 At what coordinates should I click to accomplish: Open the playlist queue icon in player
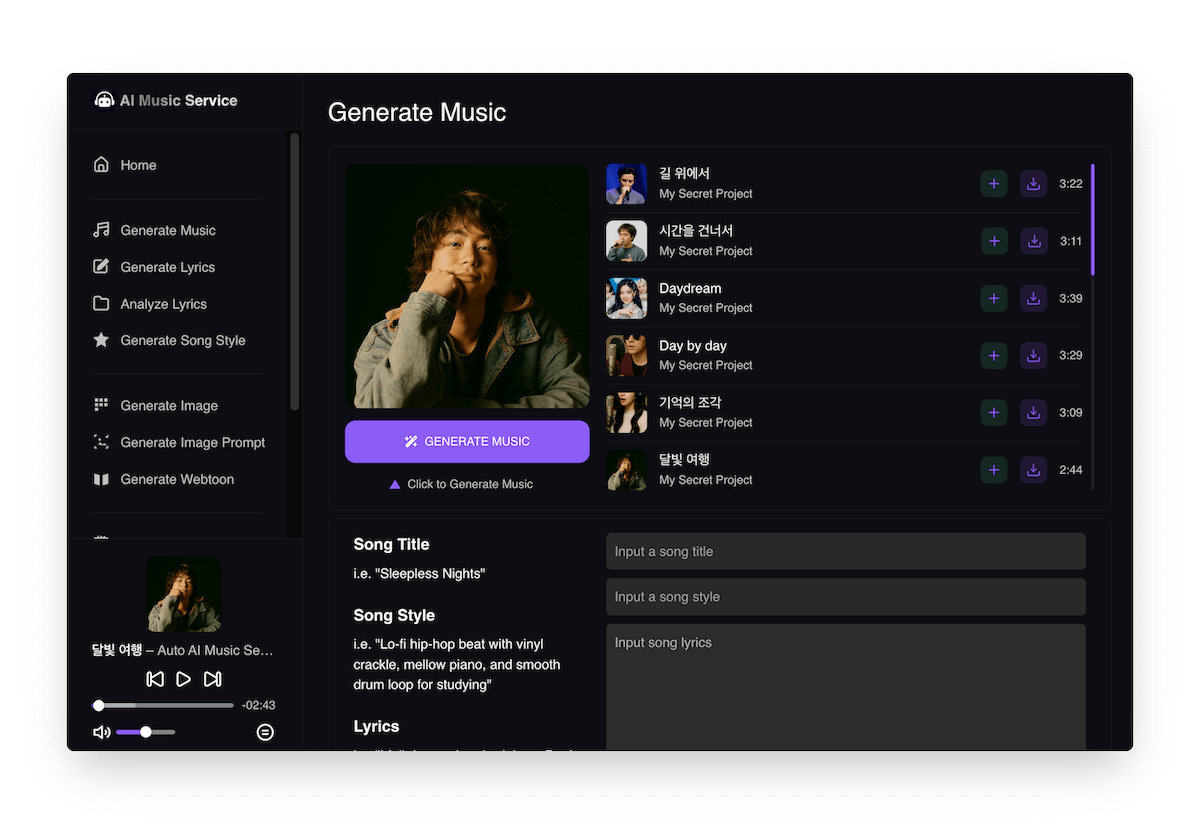[265, 732]
